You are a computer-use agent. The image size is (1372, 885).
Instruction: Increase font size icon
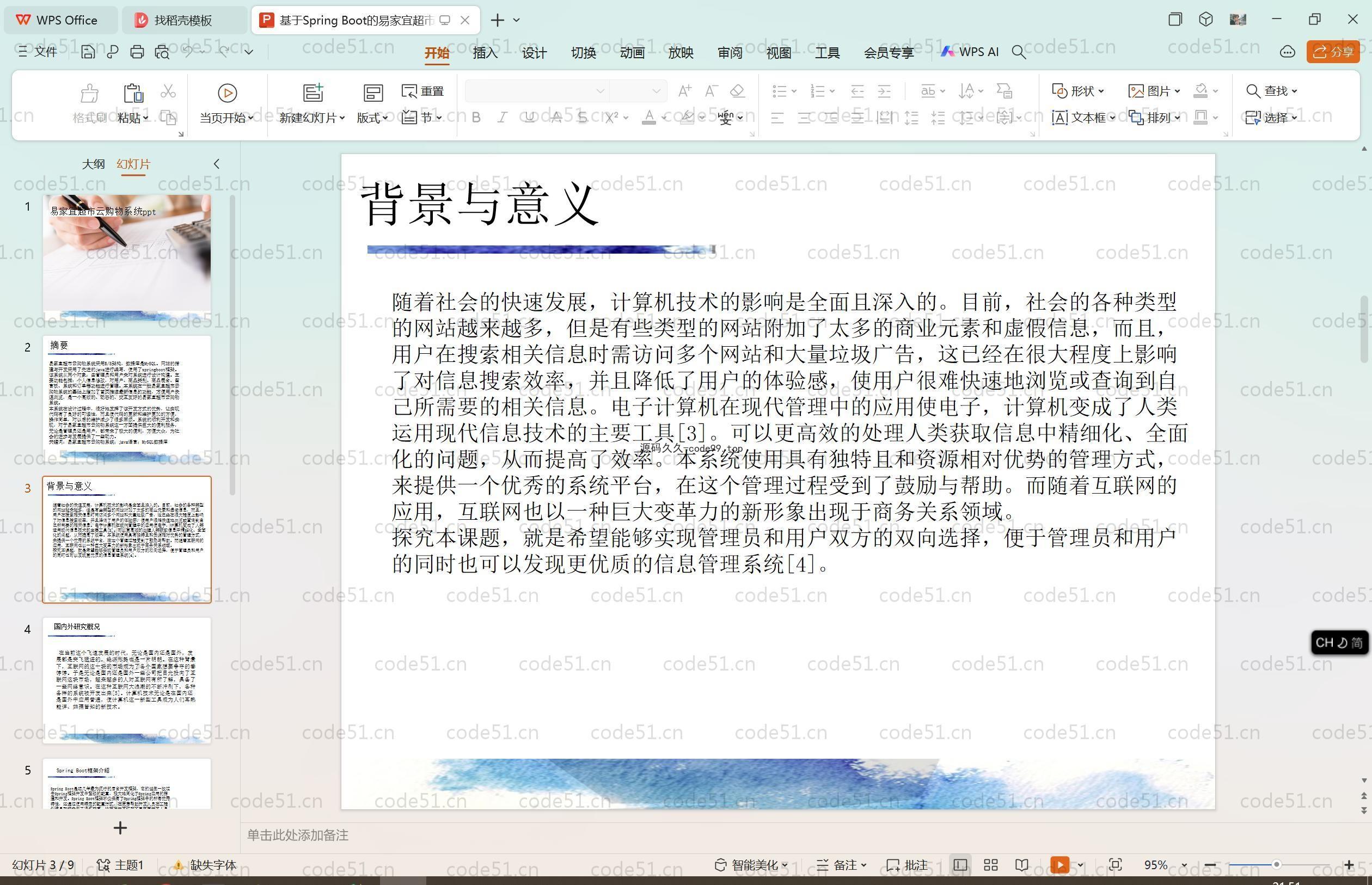point(684,91)
